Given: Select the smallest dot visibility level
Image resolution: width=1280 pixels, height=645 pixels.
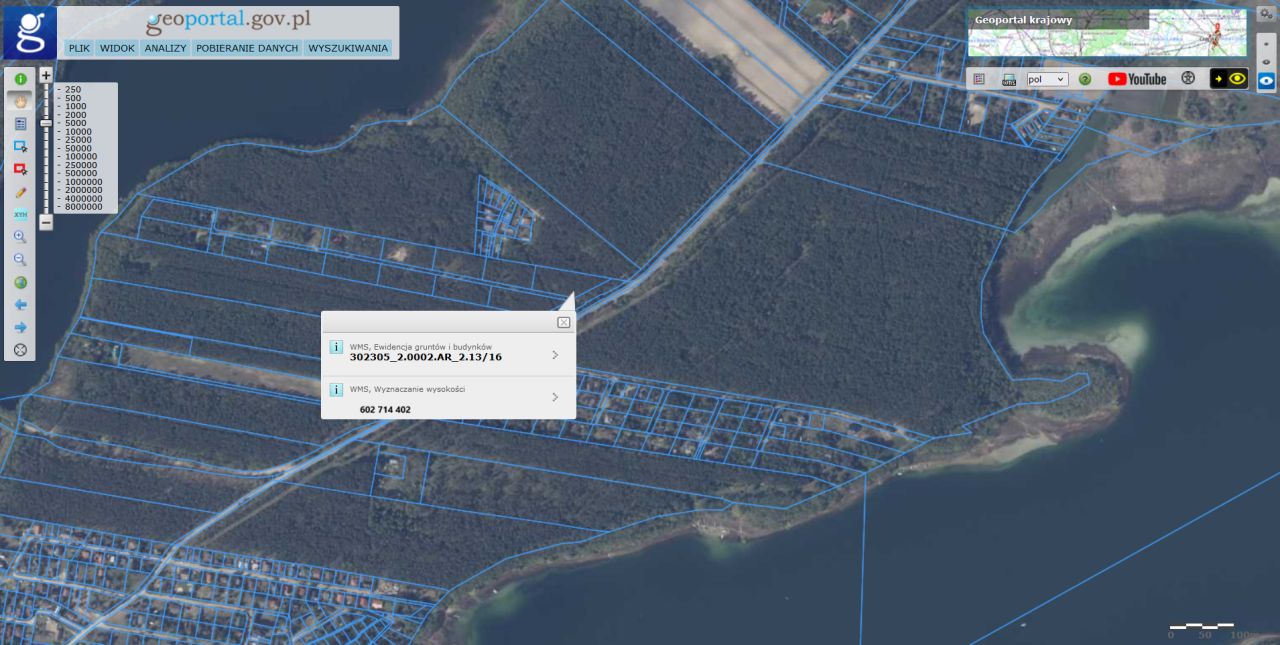Looking at the screenshot, I should pyautogui.click(x=1266, y=46).
